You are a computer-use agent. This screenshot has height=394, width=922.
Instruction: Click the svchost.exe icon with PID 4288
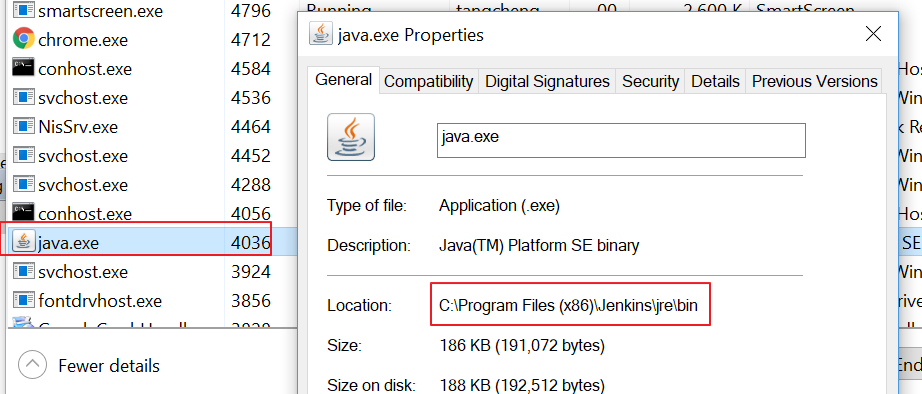pos(23,183)
